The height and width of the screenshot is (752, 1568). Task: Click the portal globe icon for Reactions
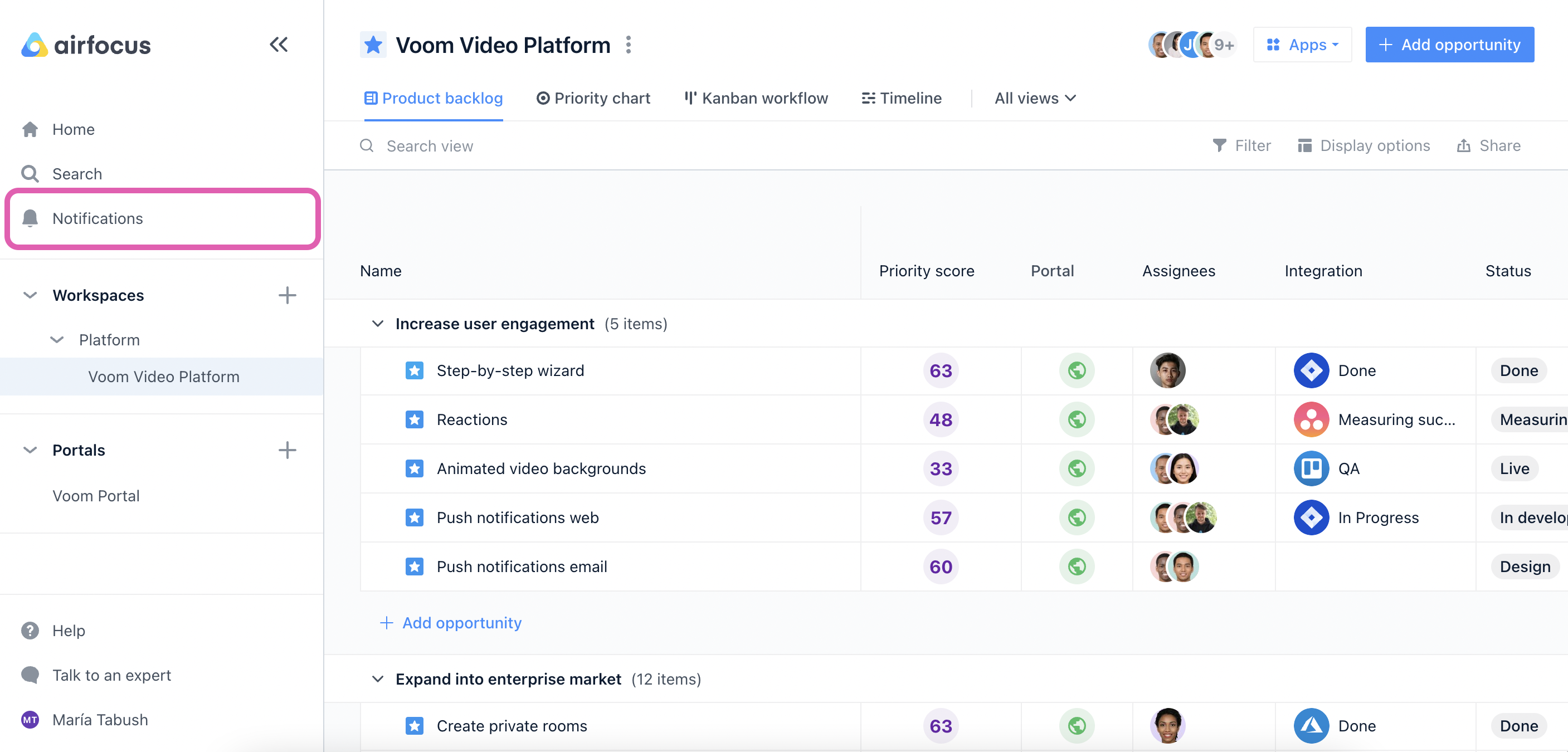tap(1077, 420)
